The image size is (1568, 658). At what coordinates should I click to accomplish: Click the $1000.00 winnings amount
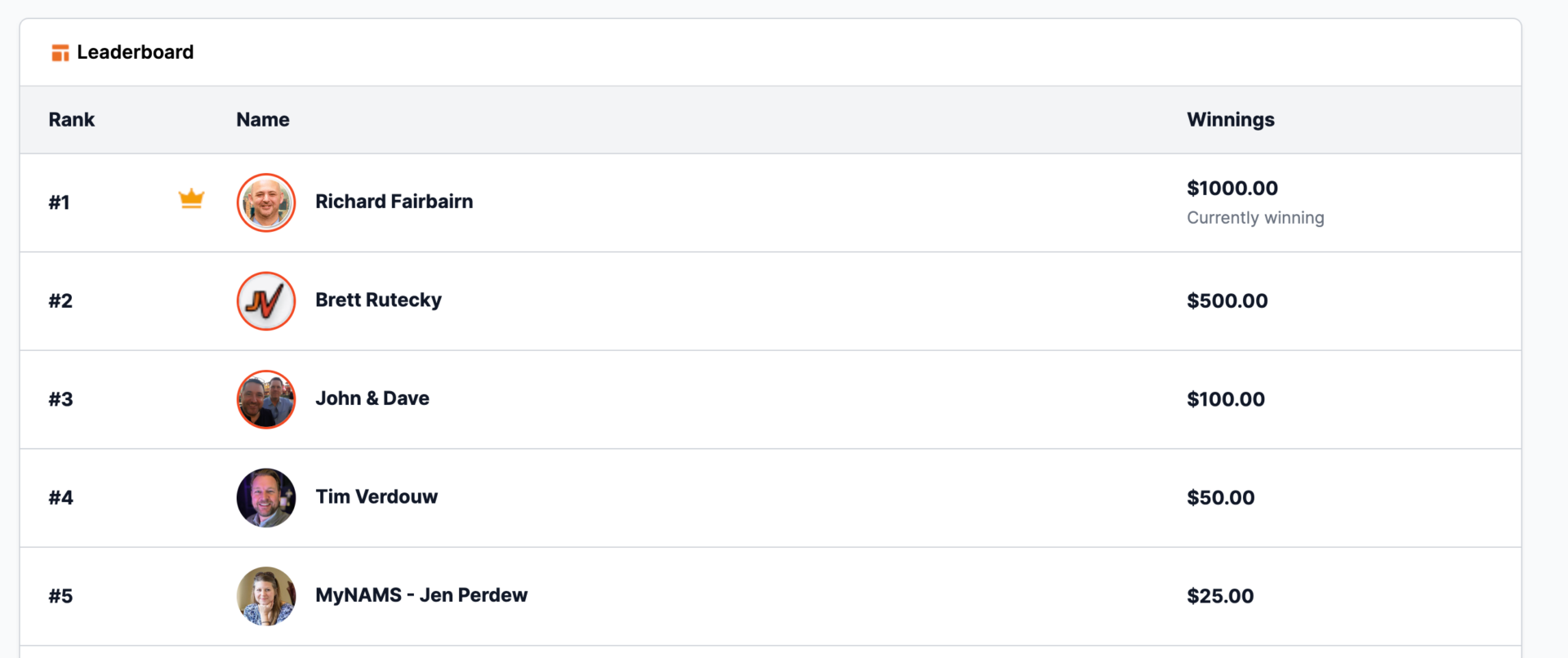point(1232,189)
